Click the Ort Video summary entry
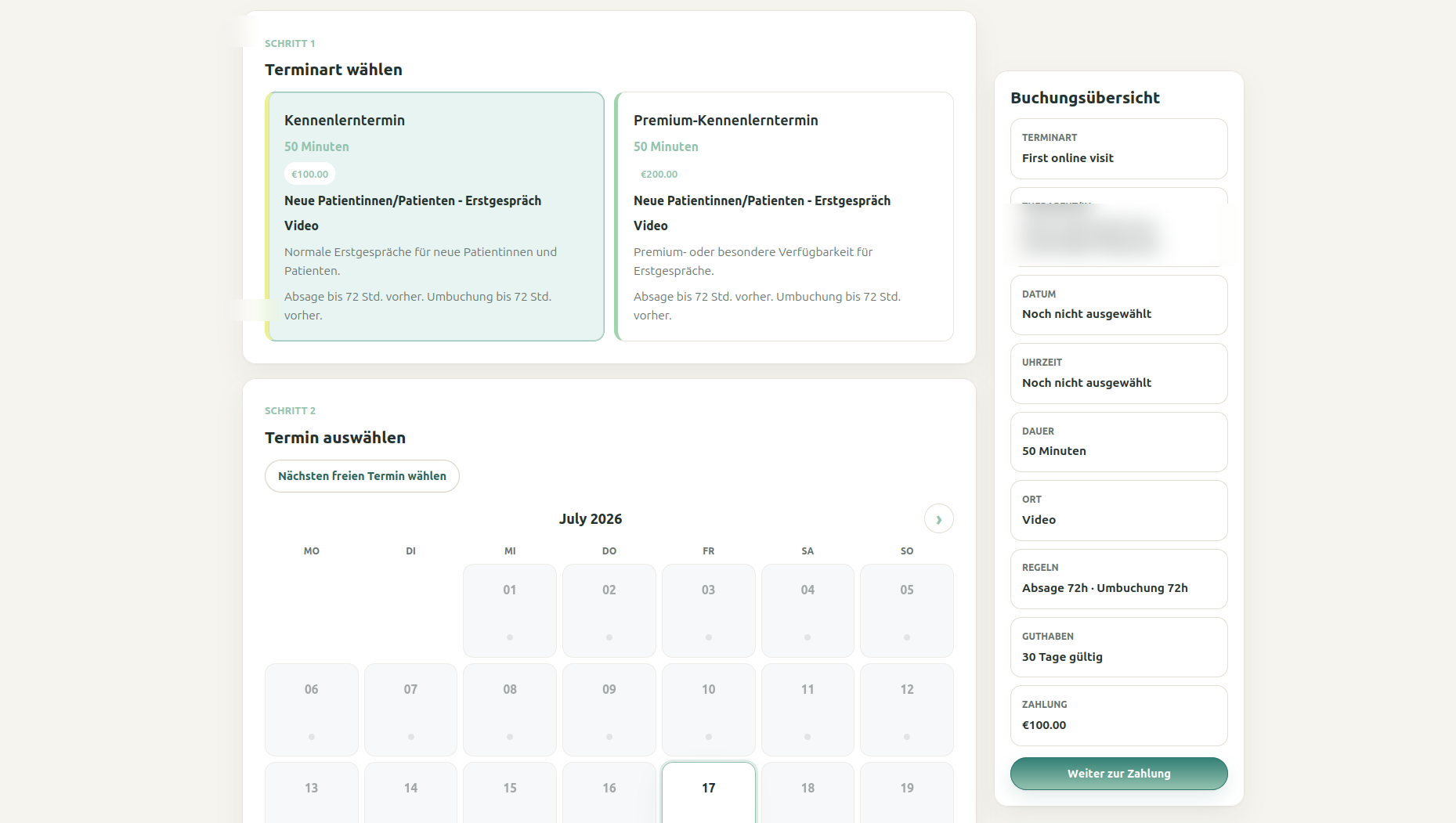The image size is (1456, 823). coord(1118,511)
